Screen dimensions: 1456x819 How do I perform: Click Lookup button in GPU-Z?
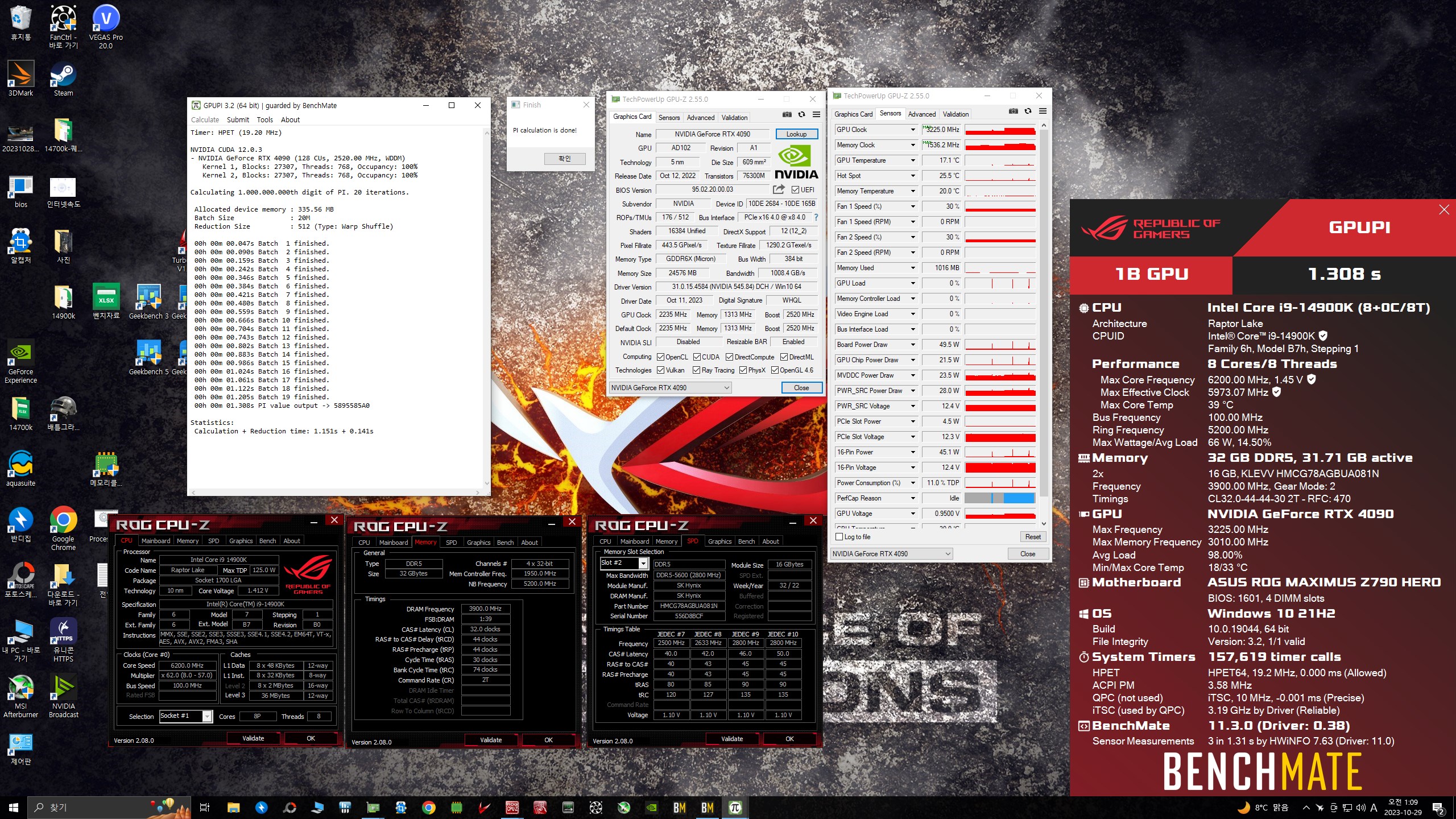pos(796,134)
